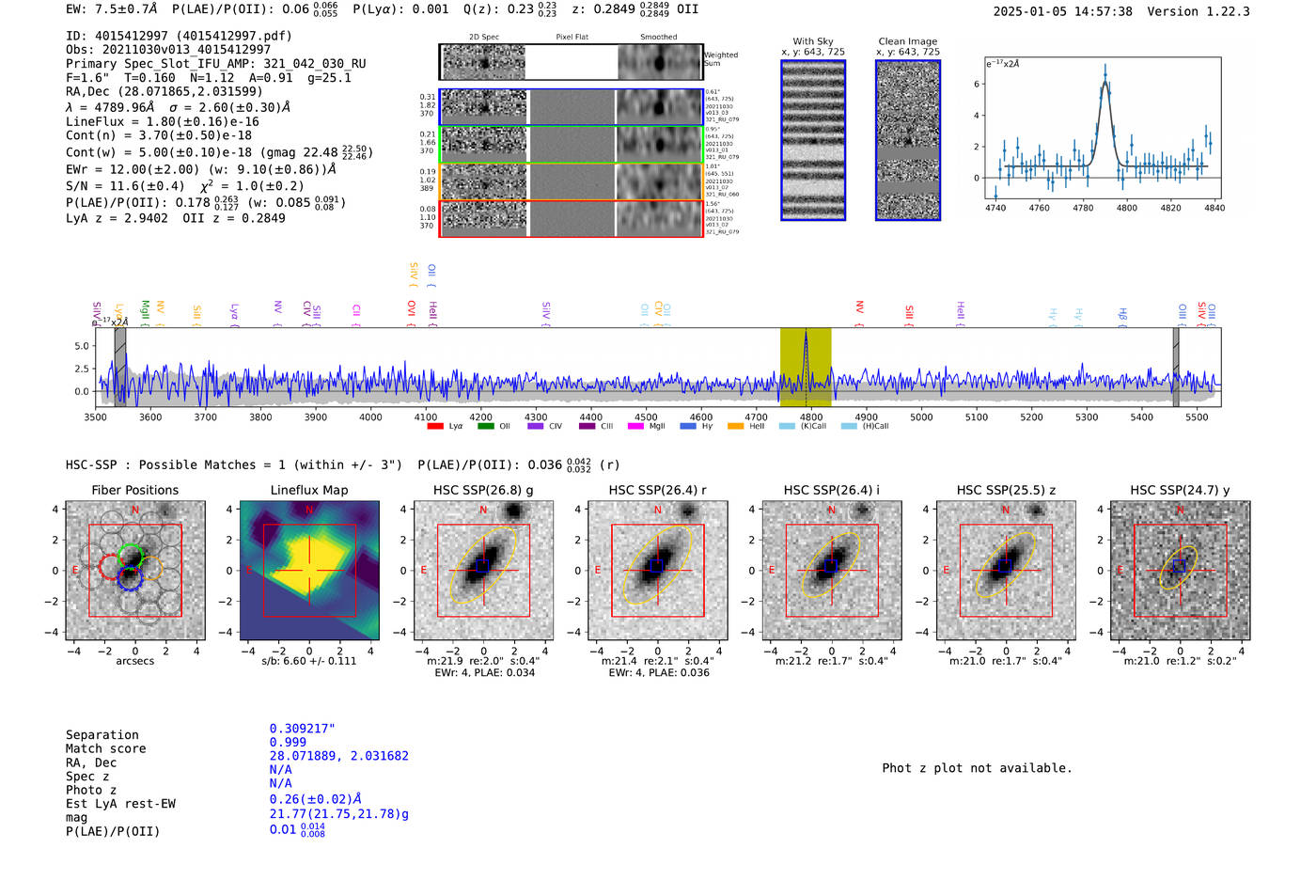Viewport: 1316px width, 896px height.
Task: Click the Match score value 0.999
Action: click(x=288, y=742)
